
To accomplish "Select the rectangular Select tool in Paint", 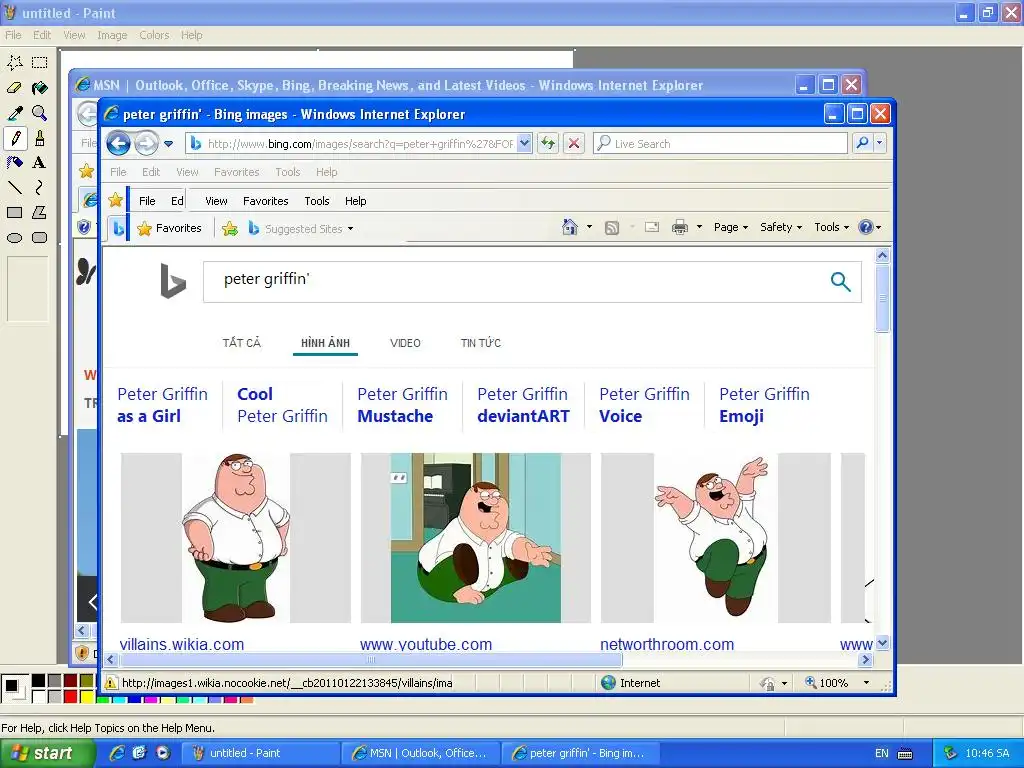I will point(40,63).
